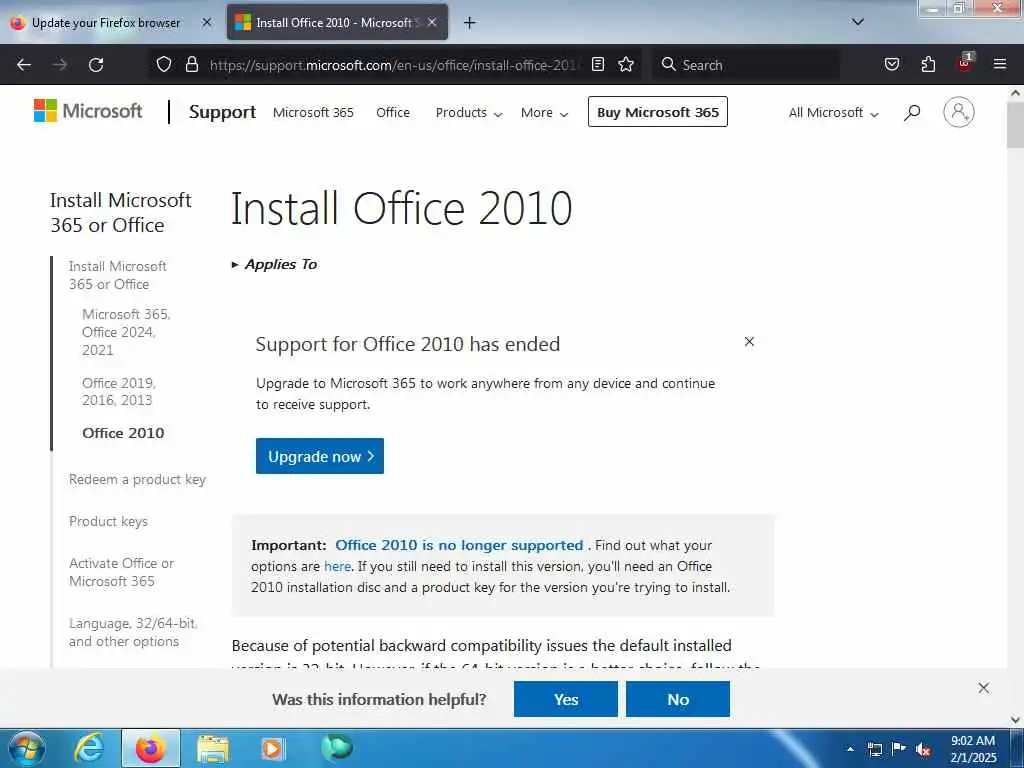1024x768 pixels.
Task: Expand the Applies To disclosure triangle
Action: pyautogui.click(x=235, y=264)
